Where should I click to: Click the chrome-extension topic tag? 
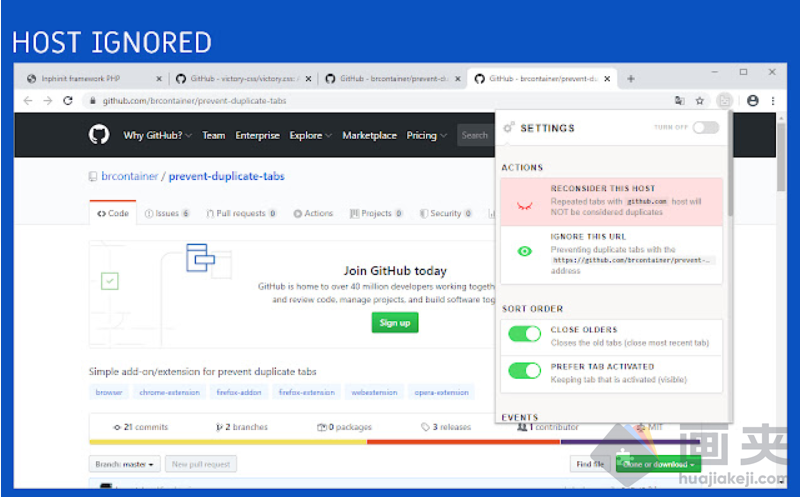click(x=169, y=392)
